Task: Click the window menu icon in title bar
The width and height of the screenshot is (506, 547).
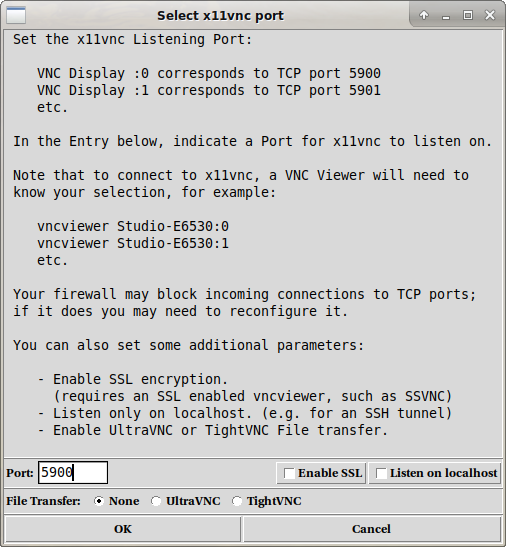Action: [x=16, y=15]
